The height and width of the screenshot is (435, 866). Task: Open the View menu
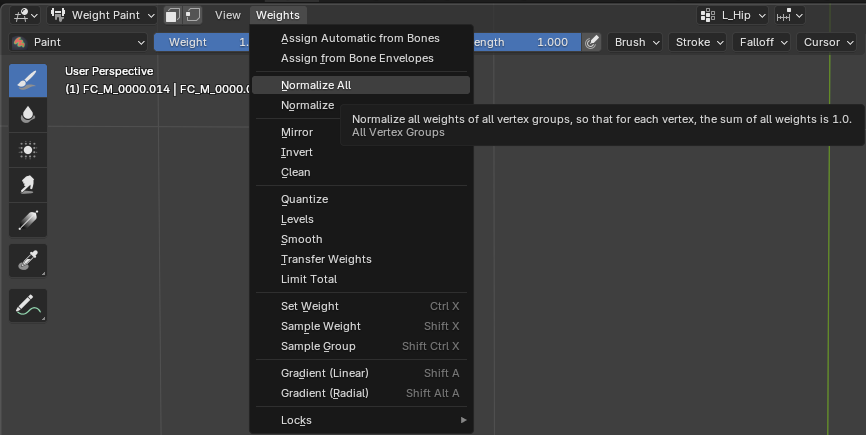point(228,15)
